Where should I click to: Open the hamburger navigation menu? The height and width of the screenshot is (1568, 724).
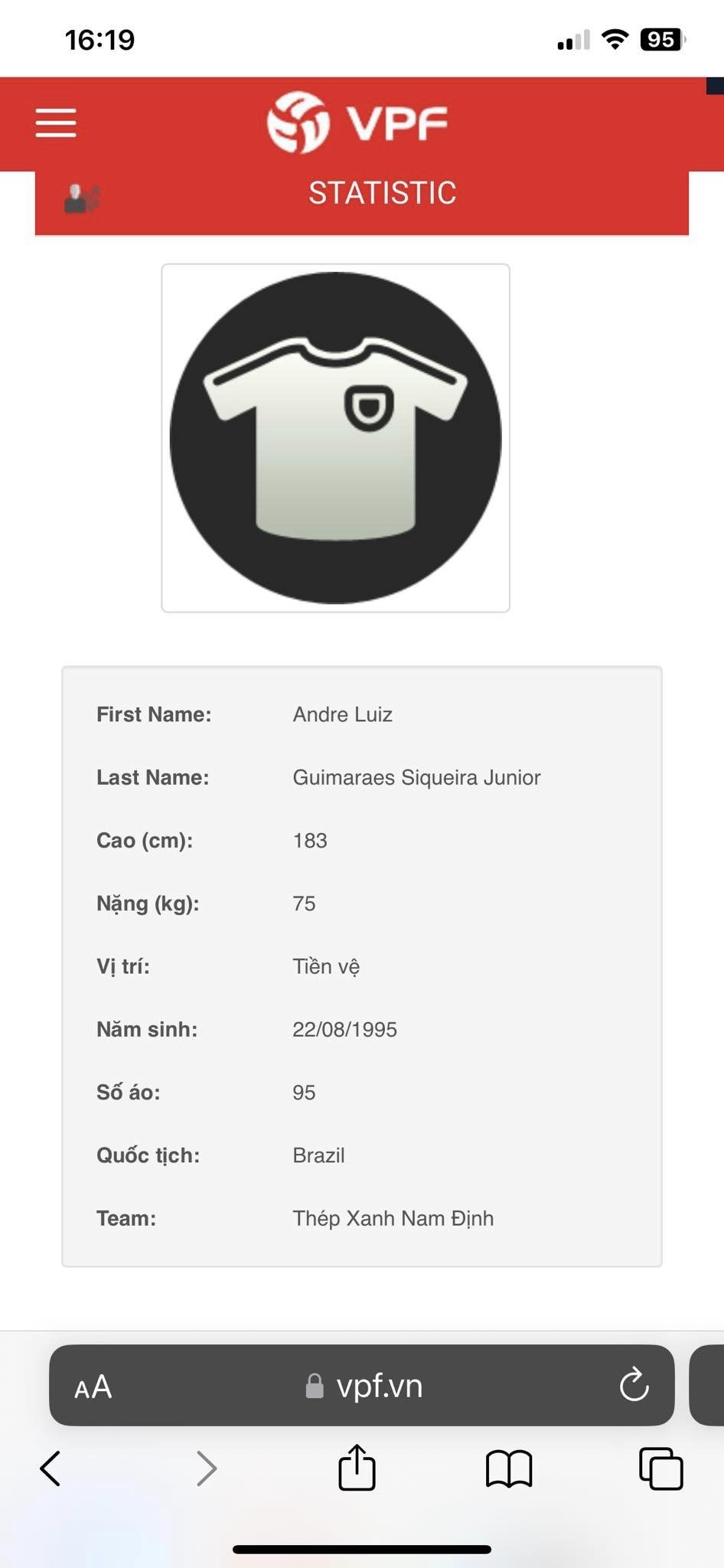(x=56, y=122)
